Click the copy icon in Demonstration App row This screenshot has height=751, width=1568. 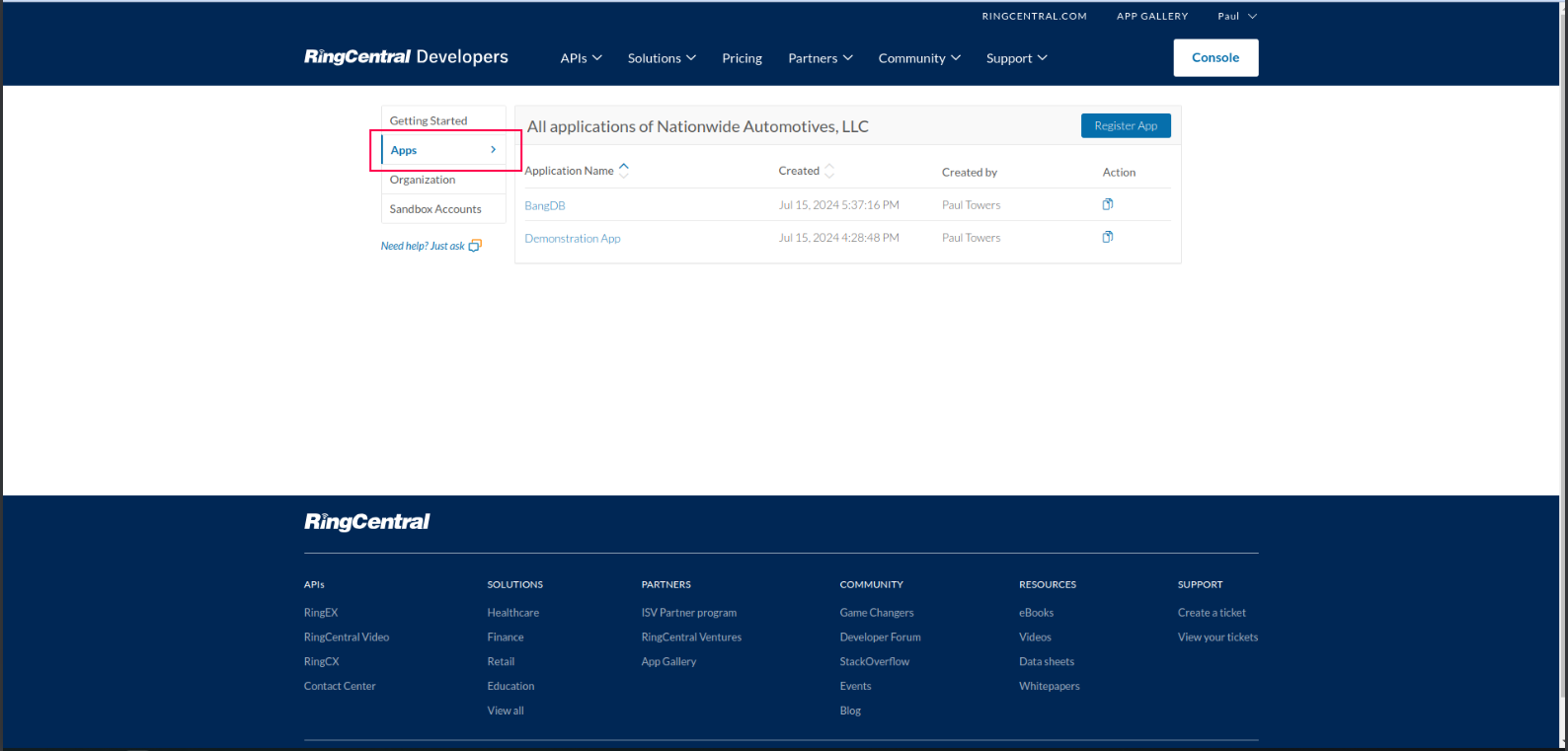coord(1108,237)
